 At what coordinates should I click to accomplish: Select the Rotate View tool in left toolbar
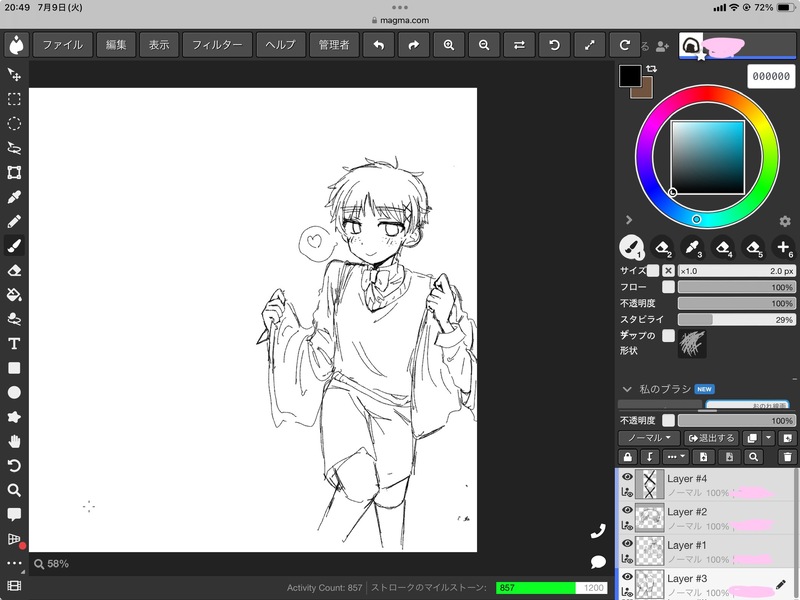pyautogui.click(x=14, y=466)
